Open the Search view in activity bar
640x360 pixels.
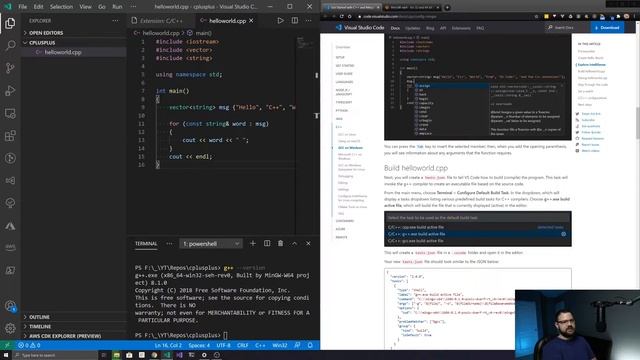pos(10,45)
